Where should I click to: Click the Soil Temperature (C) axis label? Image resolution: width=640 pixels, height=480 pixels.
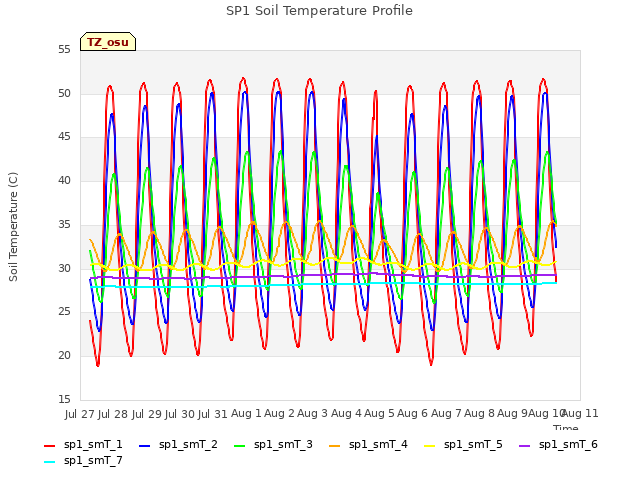point(13,227)
